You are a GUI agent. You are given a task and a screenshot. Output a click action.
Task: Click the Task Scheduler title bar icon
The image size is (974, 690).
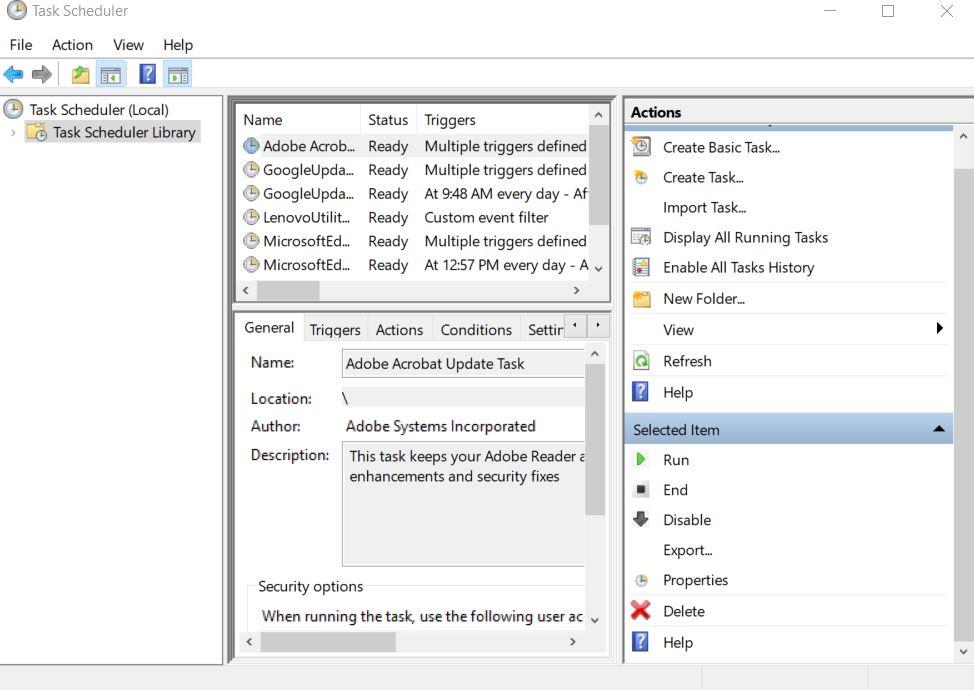point(17,11)
